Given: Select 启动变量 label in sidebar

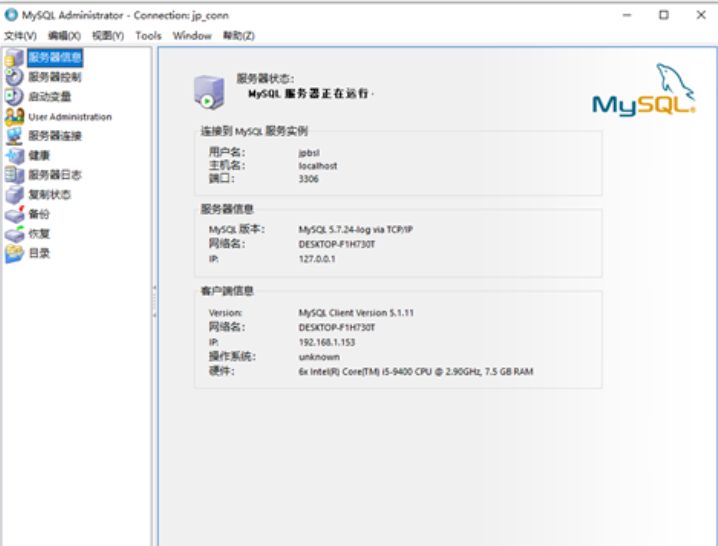Looking at the screenshot, I should coord(50,97).
